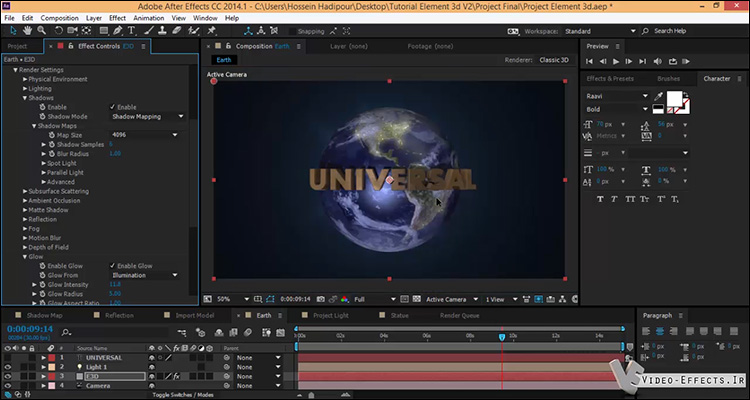750x400 pixels.
Task: Select the Horizontal Type tool
Action: [x=132, y=31]
